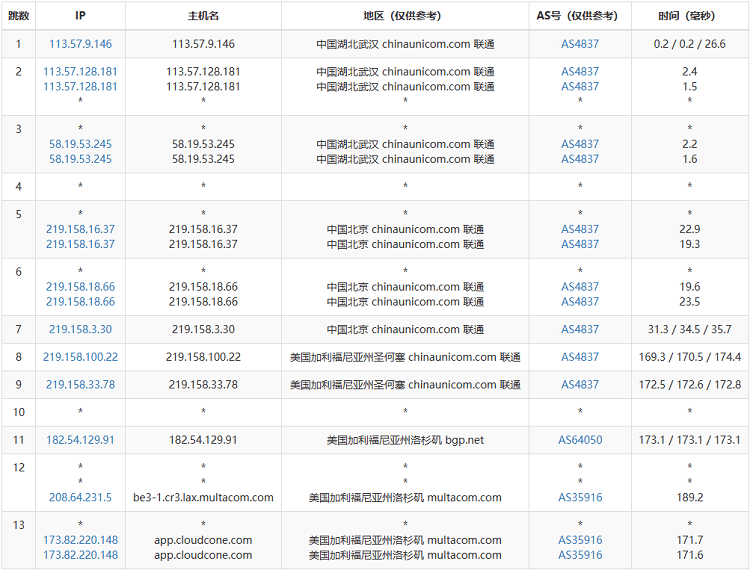Screen dimensions: 750x573
Task: Click the time value 19.6 in hop 6
Action: click(x=690, y=286)
